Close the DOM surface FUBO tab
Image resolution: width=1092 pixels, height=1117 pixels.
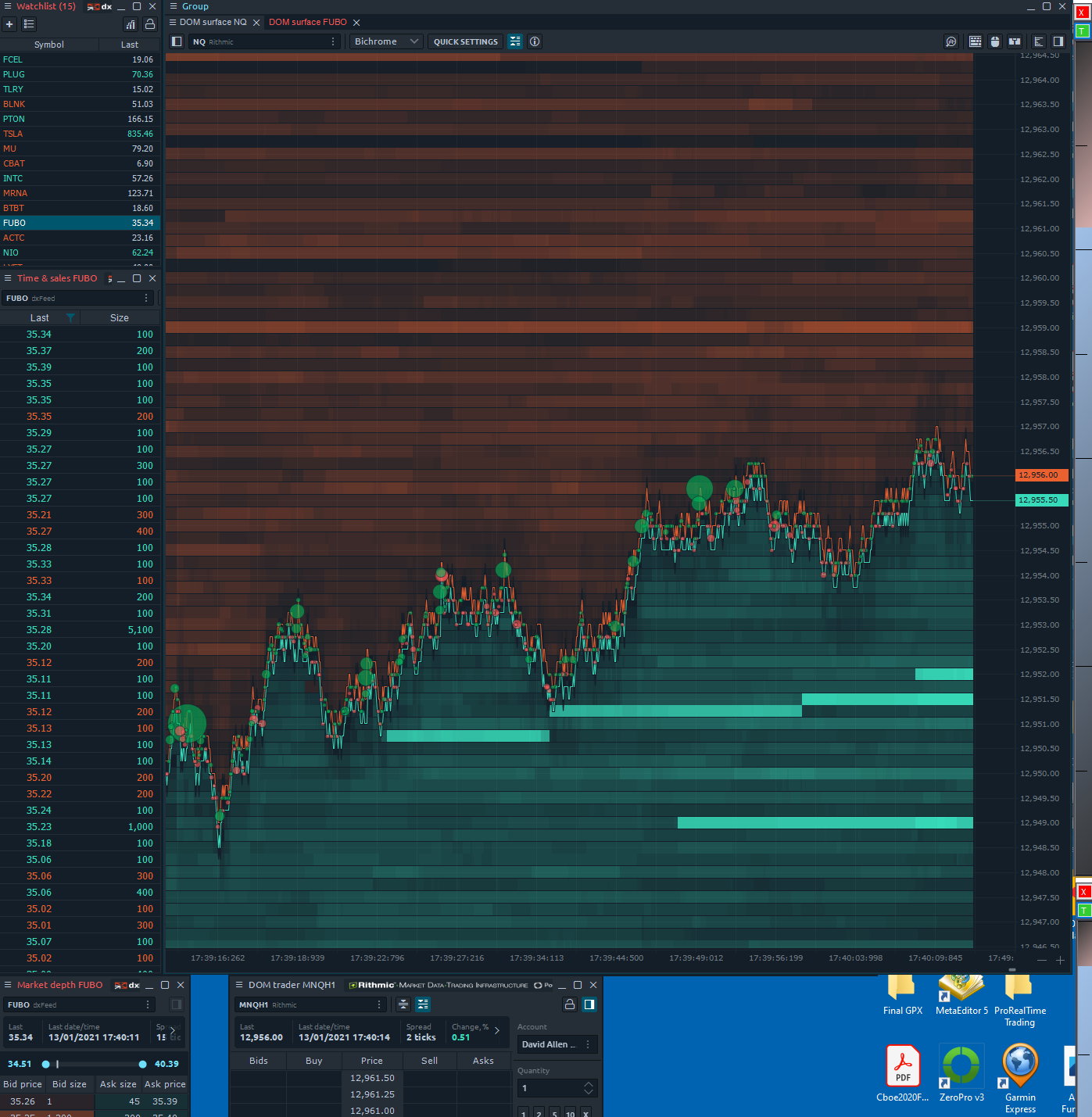[x=356, y=23]
